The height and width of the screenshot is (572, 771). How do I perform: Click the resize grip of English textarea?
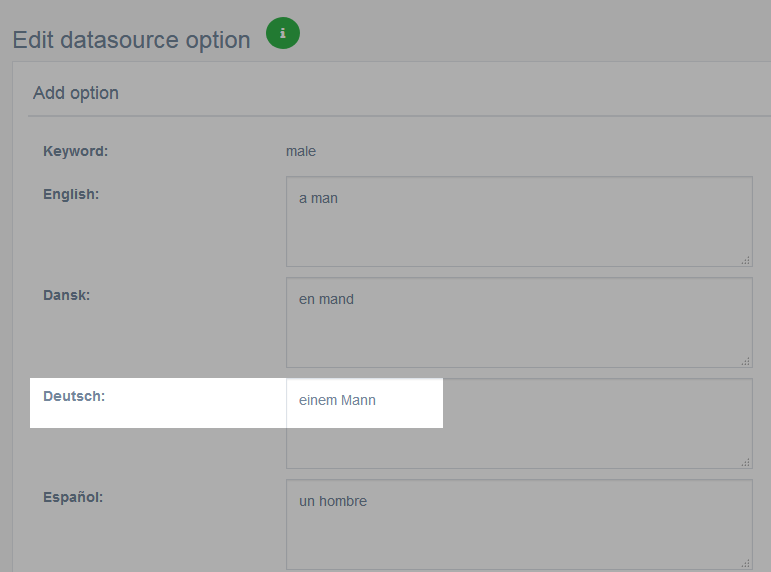[x=745, y=260]
